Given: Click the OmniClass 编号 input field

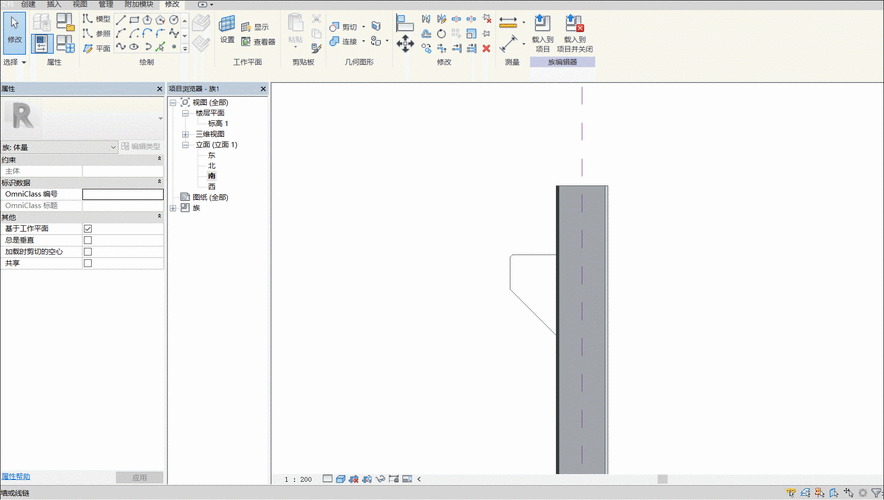Looking at the screenshot, I should [122, 194].
